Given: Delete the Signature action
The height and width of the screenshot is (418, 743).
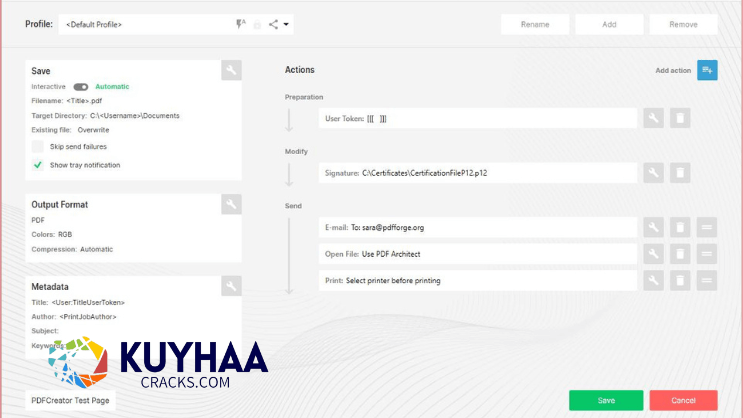Looking at the screenshot, I should point(680,173).
